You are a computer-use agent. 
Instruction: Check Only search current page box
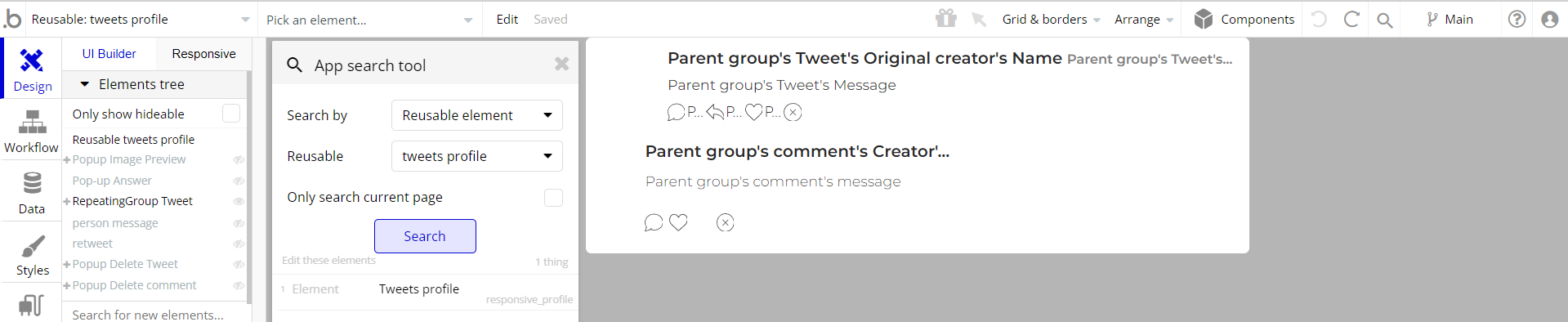pos(553,198)
